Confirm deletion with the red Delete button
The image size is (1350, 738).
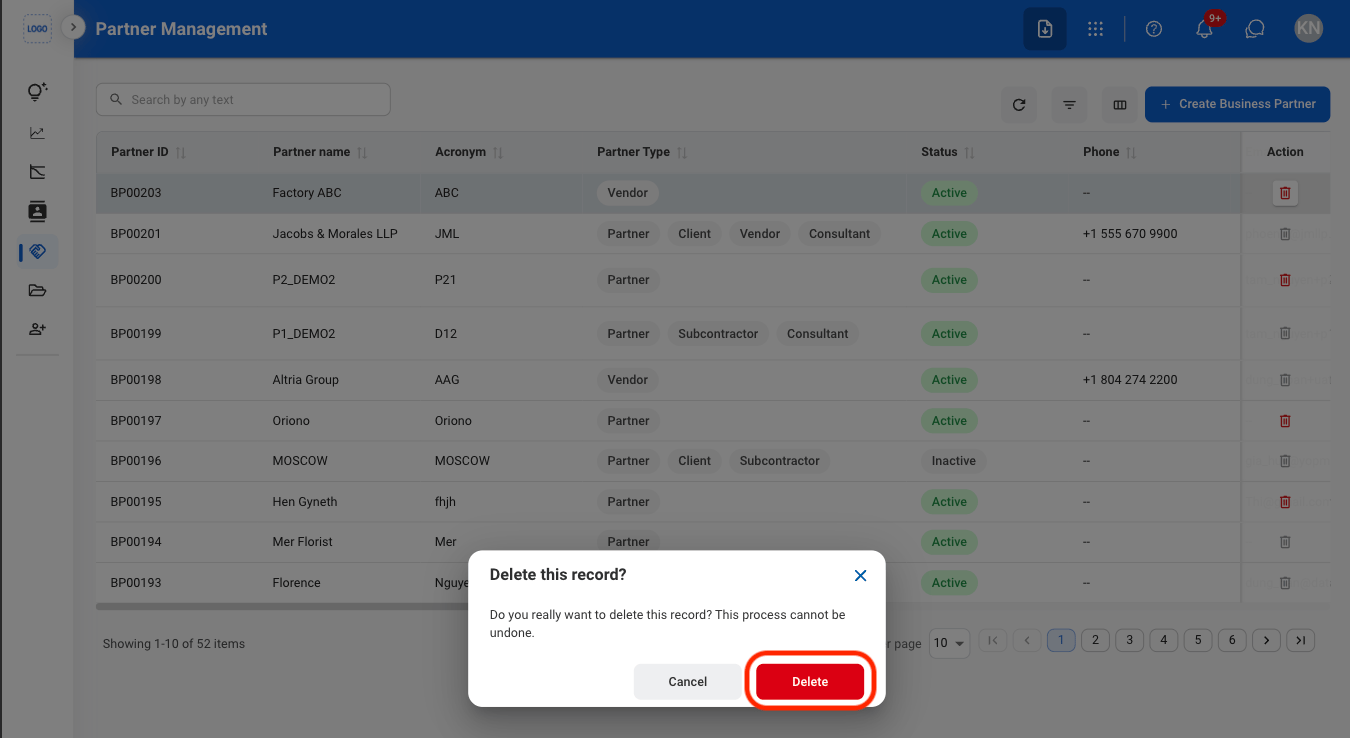pos(810,681)
